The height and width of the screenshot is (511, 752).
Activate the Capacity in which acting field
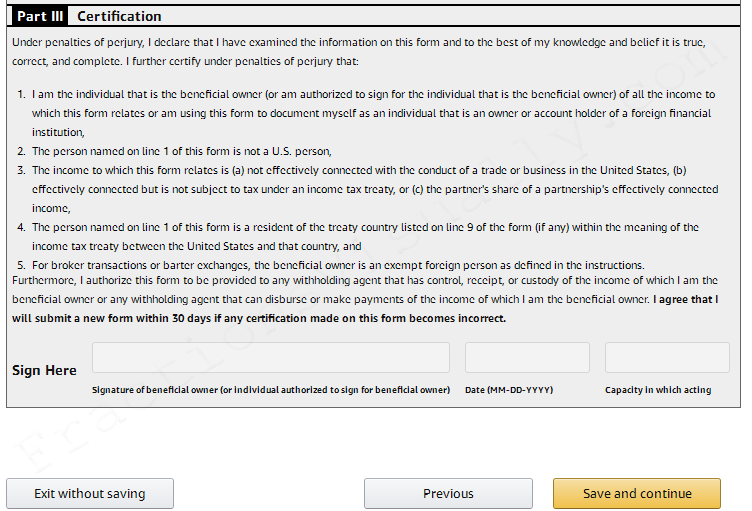click(667, 357)
